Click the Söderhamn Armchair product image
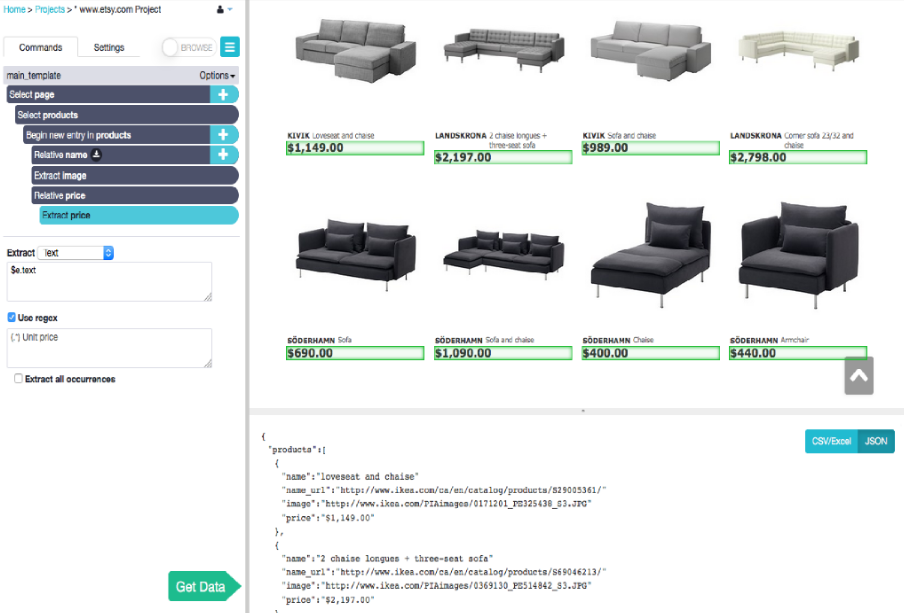Image resolution: width=904 pixels, height=613 pixels. click(x=797, y=255)
